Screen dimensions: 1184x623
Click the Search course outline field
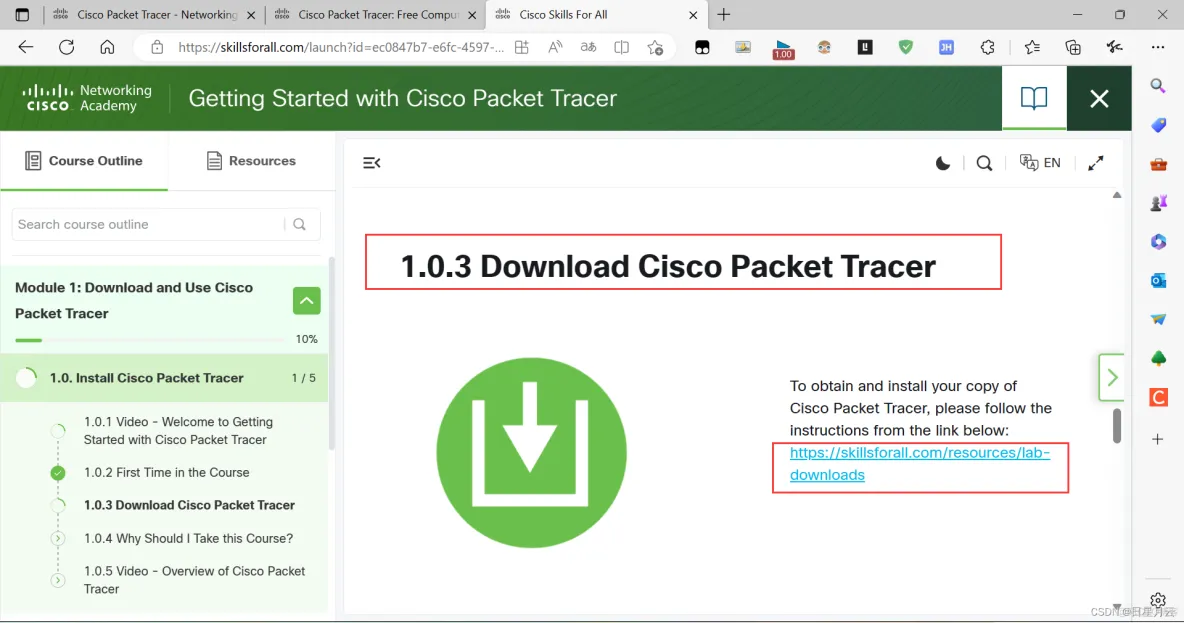pyautogui.click(x=148, y=224)
